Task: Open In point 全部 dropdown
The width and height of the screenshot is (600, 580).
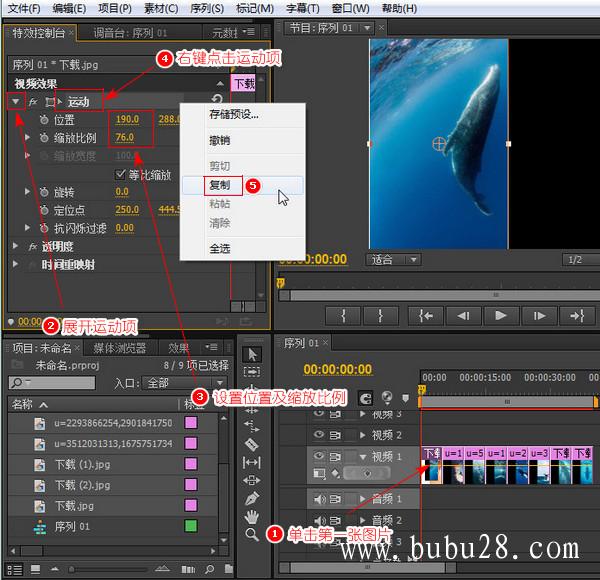Action: click(x=183, y=383)
